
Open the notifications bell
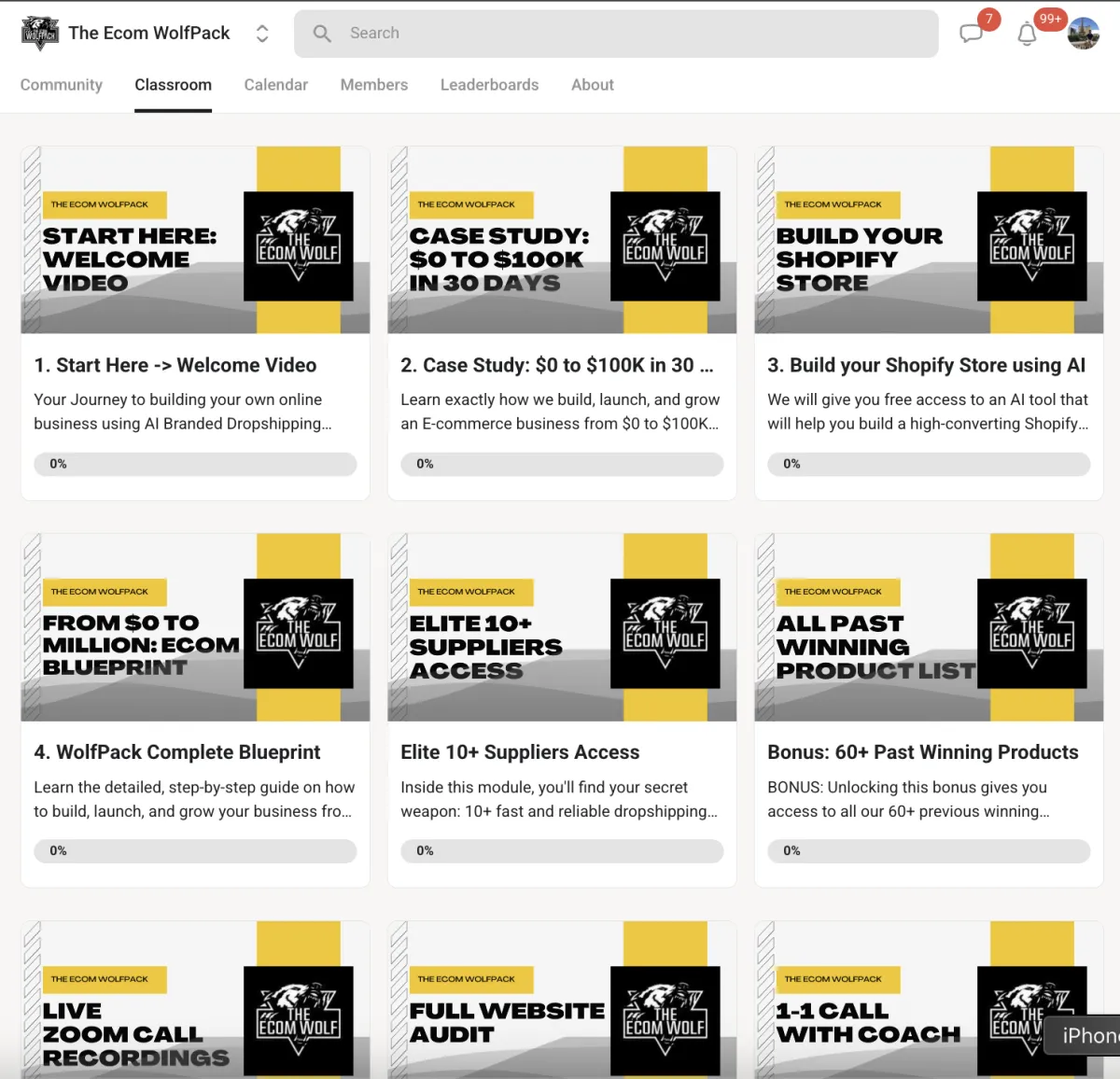pyautogui.click(x=1027, y=34)
